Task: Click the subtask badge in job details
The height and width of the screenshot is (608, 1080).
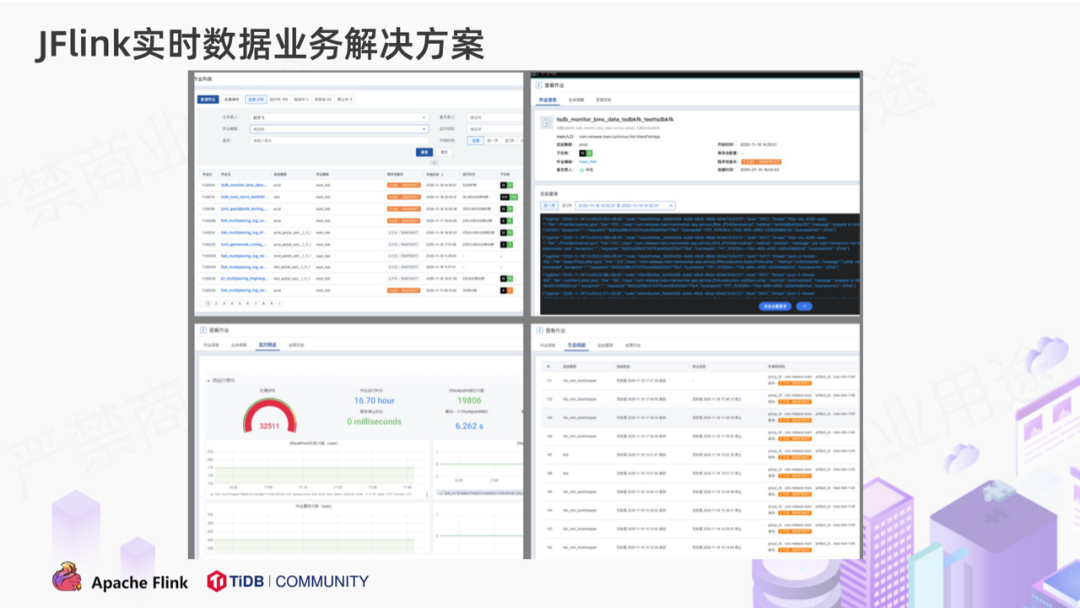Action: point(585,154)
